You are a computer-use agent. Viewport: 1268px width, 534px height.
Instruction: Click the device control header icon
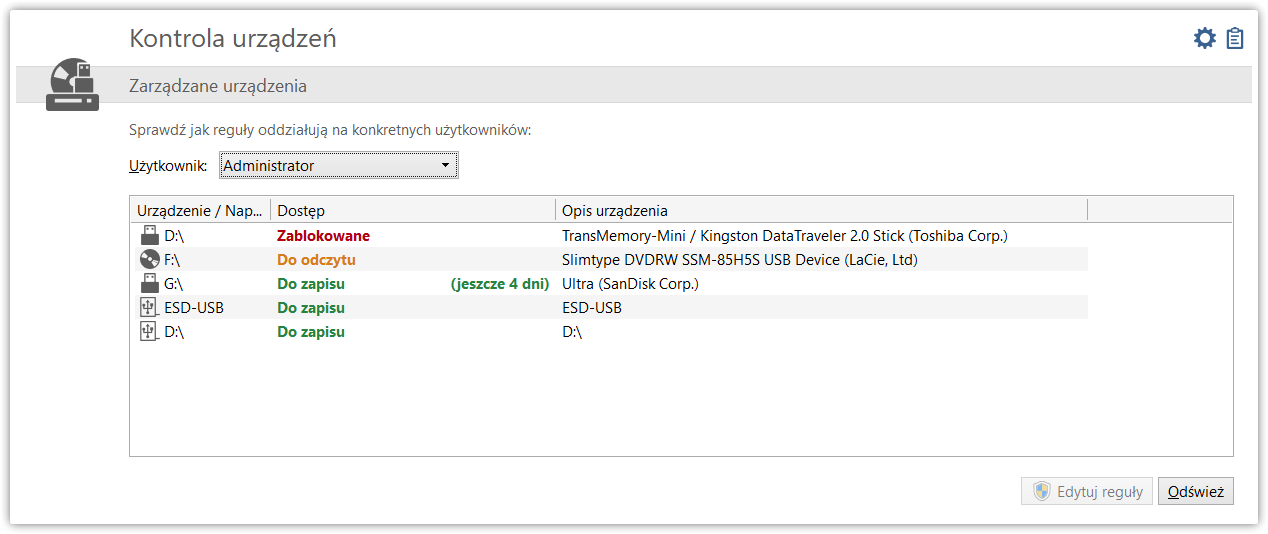pyautogui.click(x=73, y=85)
